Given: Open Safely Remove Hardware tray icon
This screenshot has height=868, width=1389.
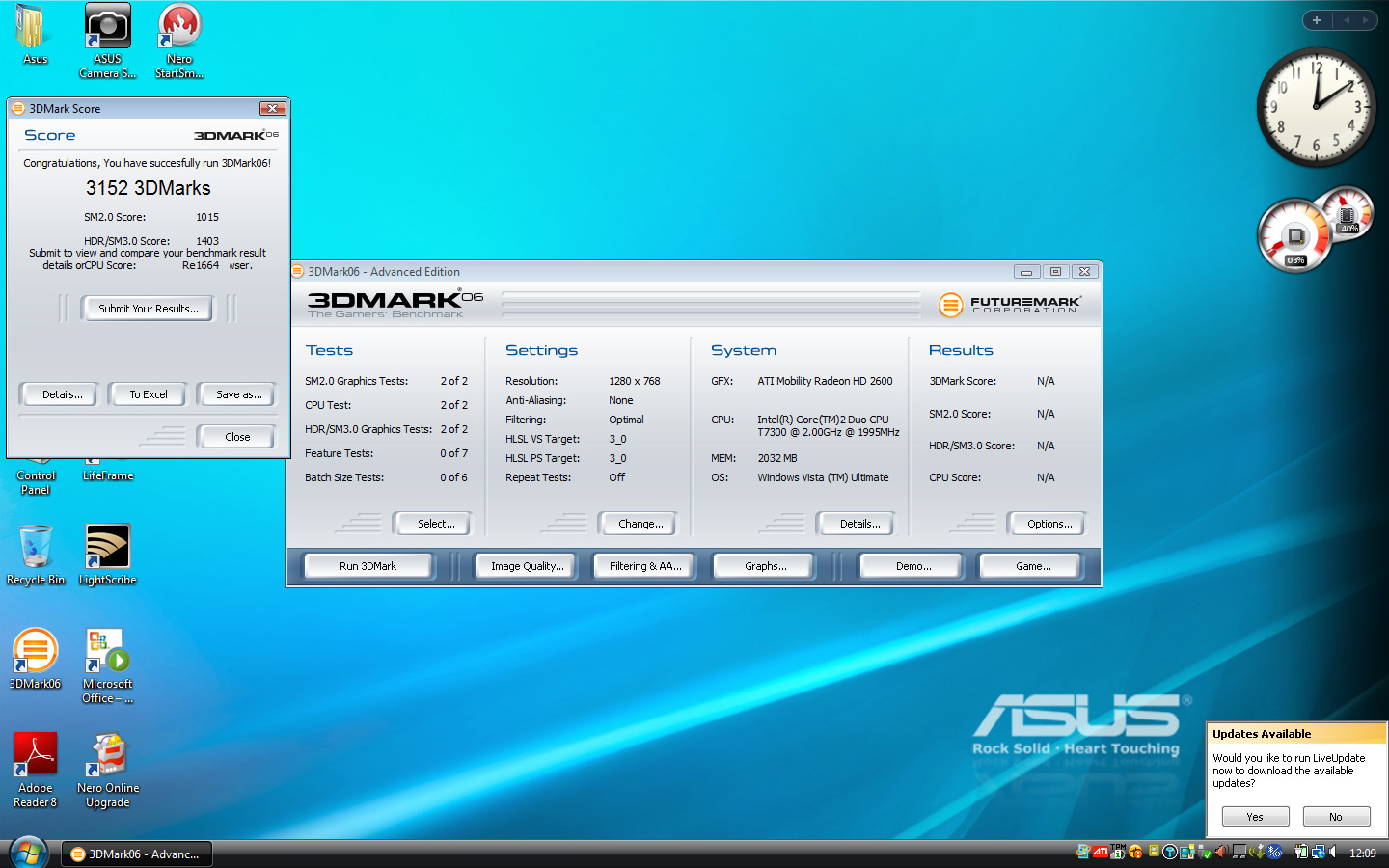Looking at the screenshot, I should click(1205, 852).
